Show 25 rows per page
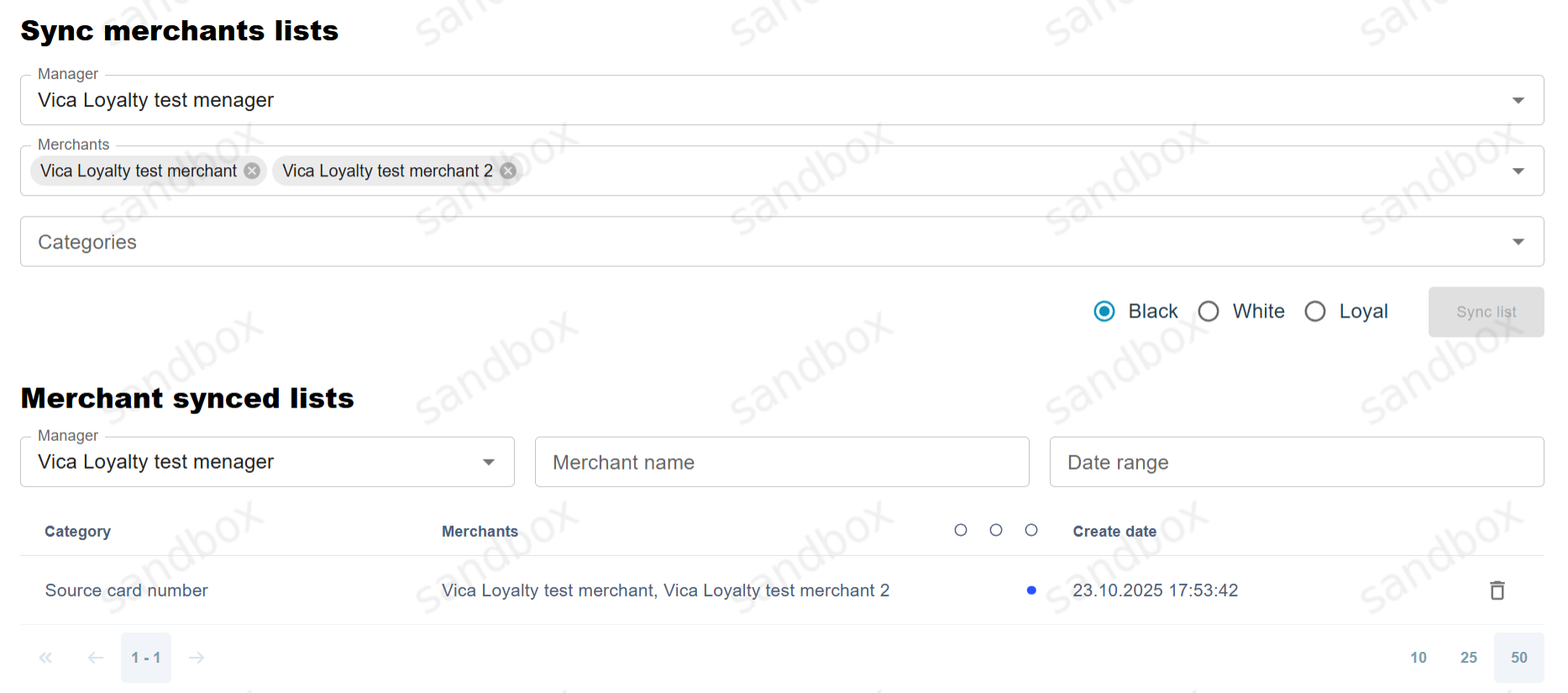Viewport: 1568px width, 693px height. click(1469, 658)
